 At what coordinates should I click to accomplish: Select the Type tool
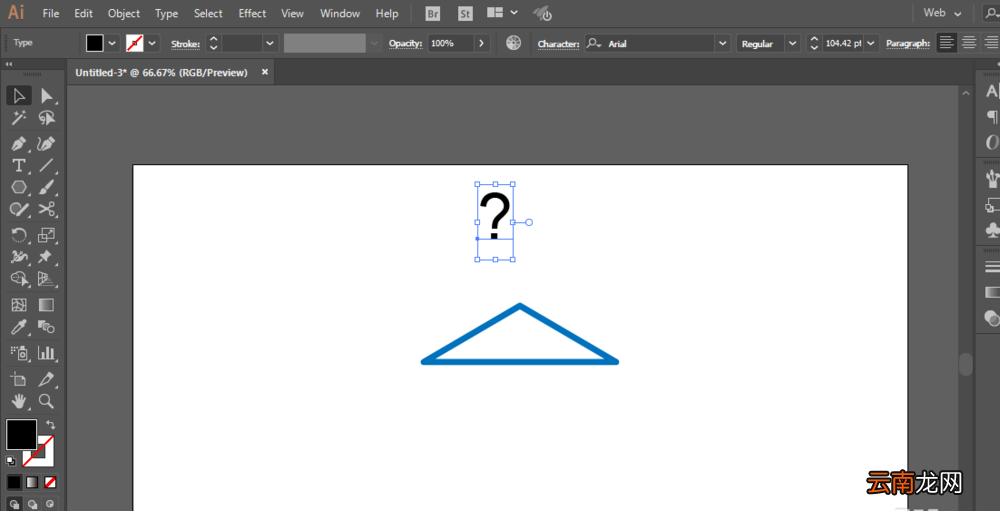(x=19, y=166)
